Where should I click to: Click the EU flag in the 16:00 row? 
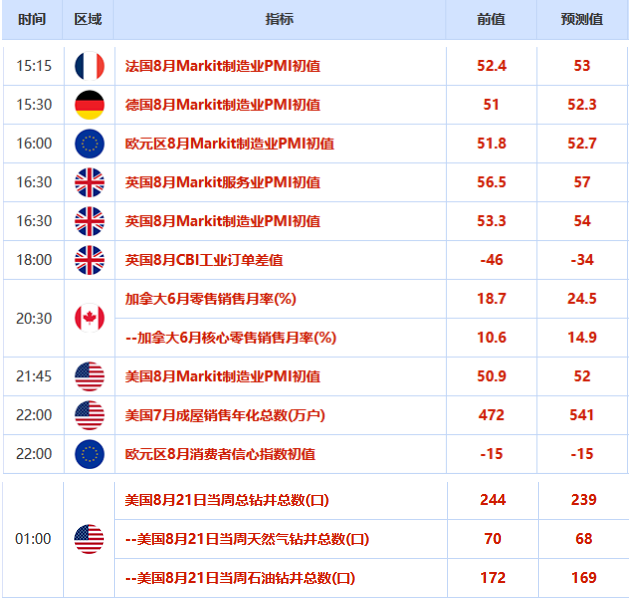89,144
